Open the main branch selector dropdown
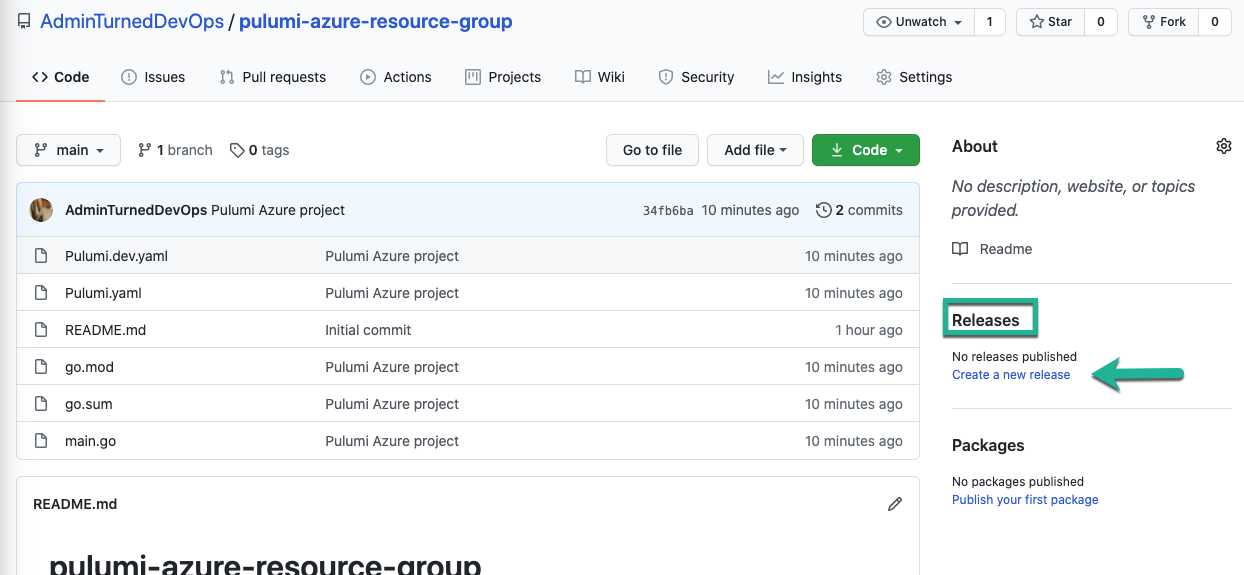The height and width of the screenshot is (575, 1244). click(x=68, y=150)
